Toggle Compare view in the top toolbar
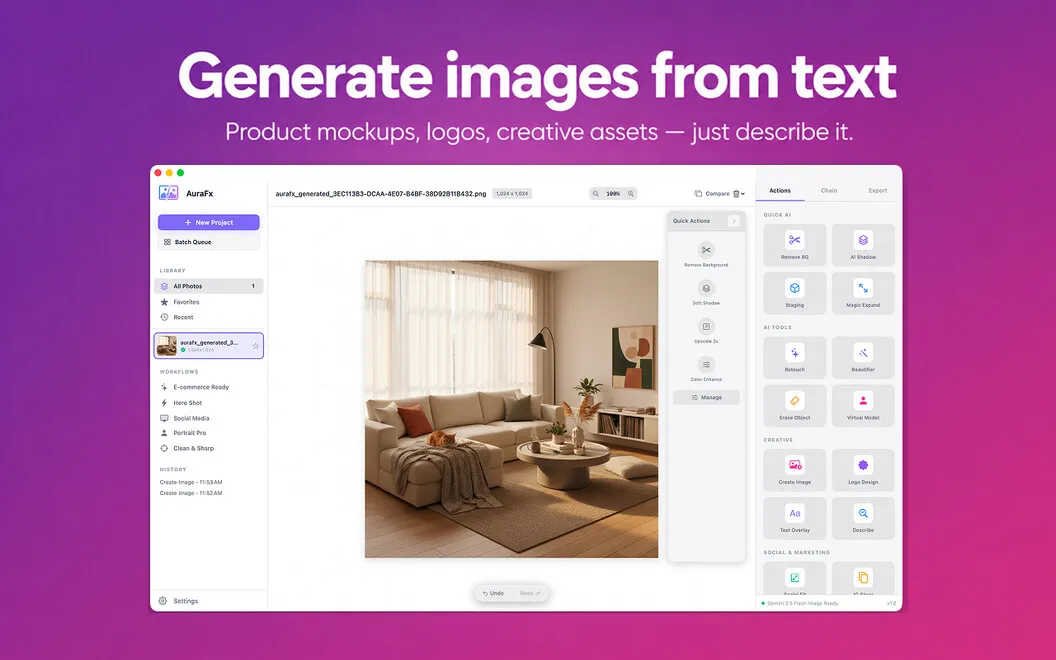Viewport: 1056px width, 660px height. [x=712, y=193]
